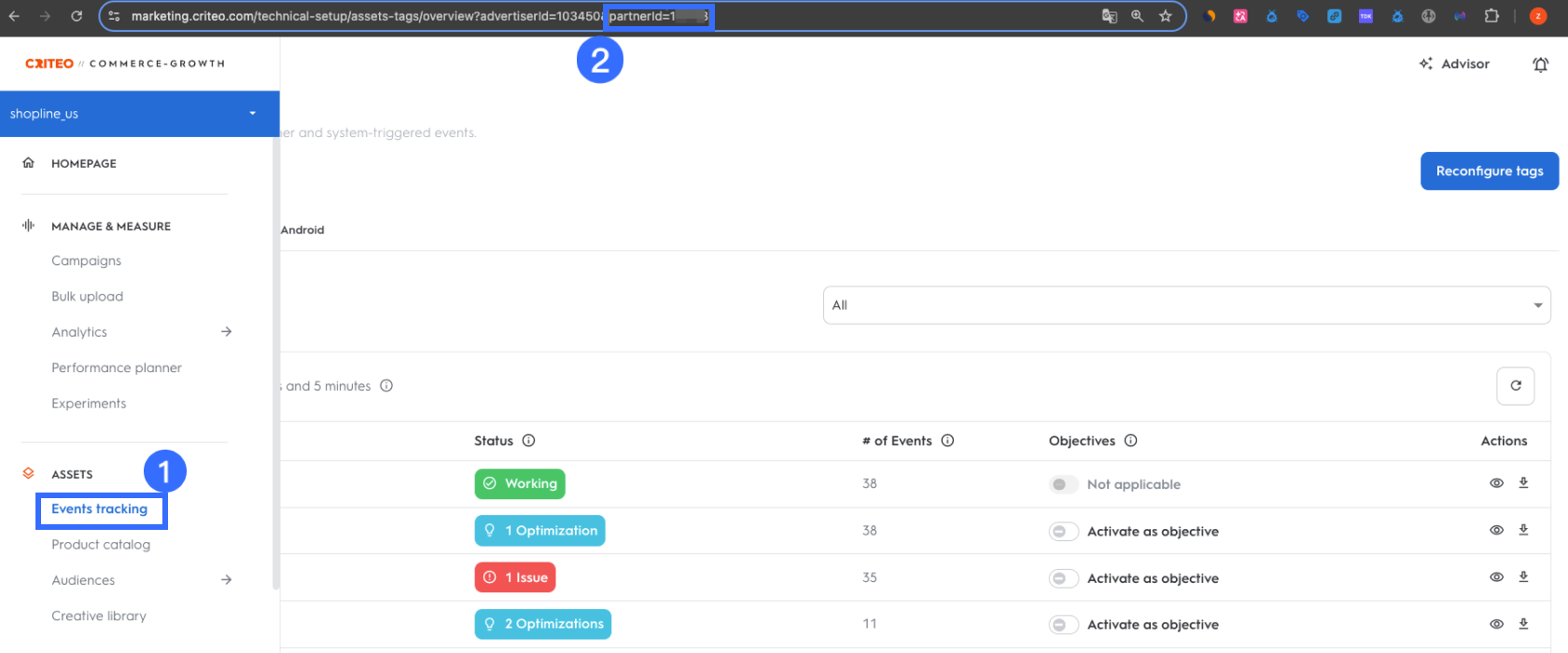Go to HOMEPAGE in the sidebar
This screenshot has width=1568, height=653.
[84, 163]
